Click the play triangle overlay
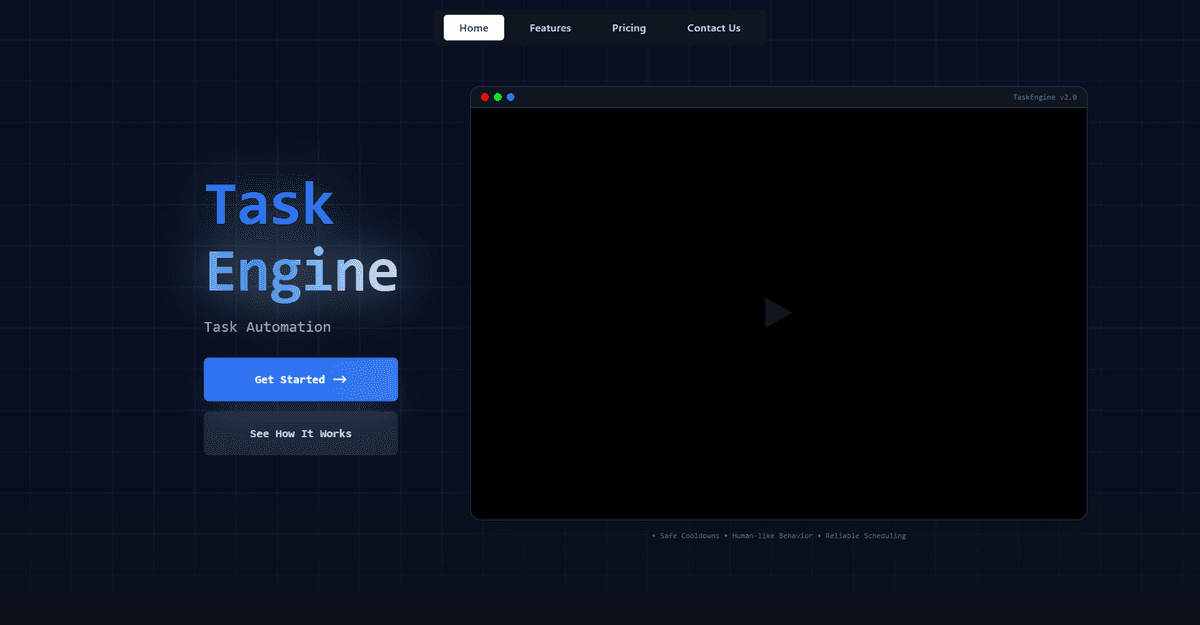The image size is (1200, 625). [x=778, y=312]
